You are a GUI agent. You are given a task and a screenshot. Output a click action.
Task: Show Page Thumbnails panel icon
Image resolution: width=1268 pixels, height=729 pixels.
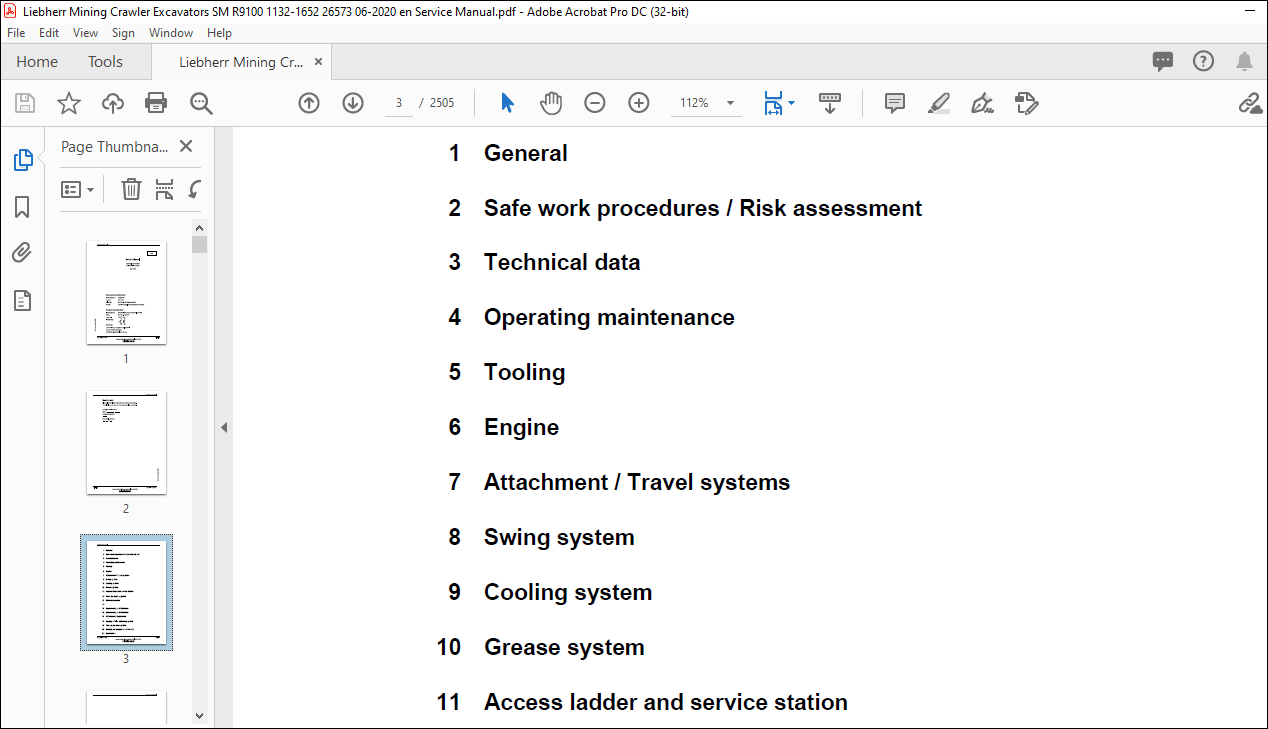pos(22,160)
